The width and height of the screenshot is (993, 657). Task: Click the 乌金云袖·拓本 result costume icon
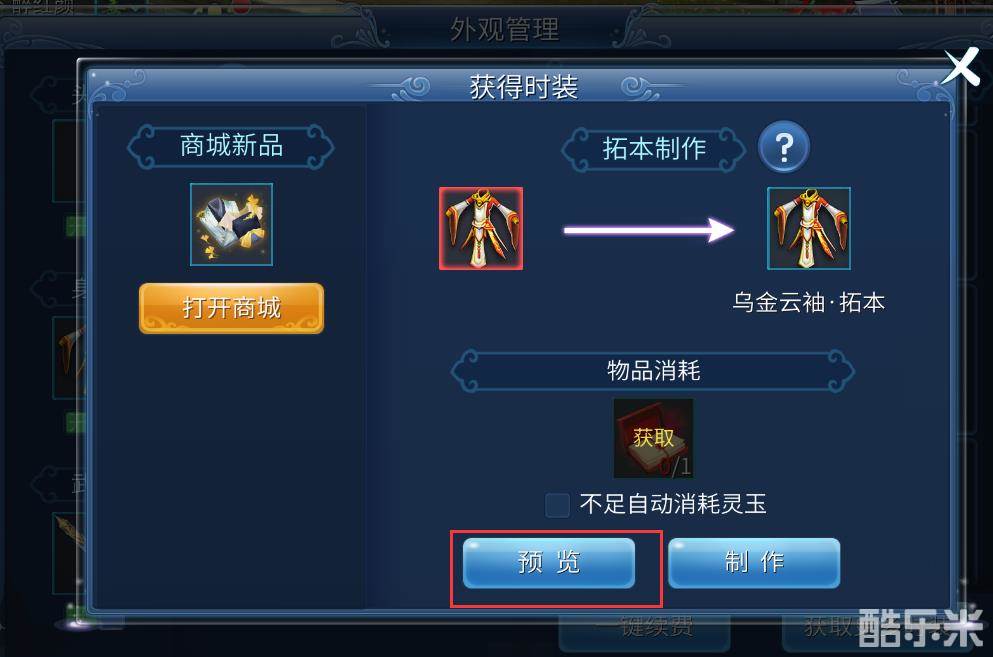(x=809, y=229)
